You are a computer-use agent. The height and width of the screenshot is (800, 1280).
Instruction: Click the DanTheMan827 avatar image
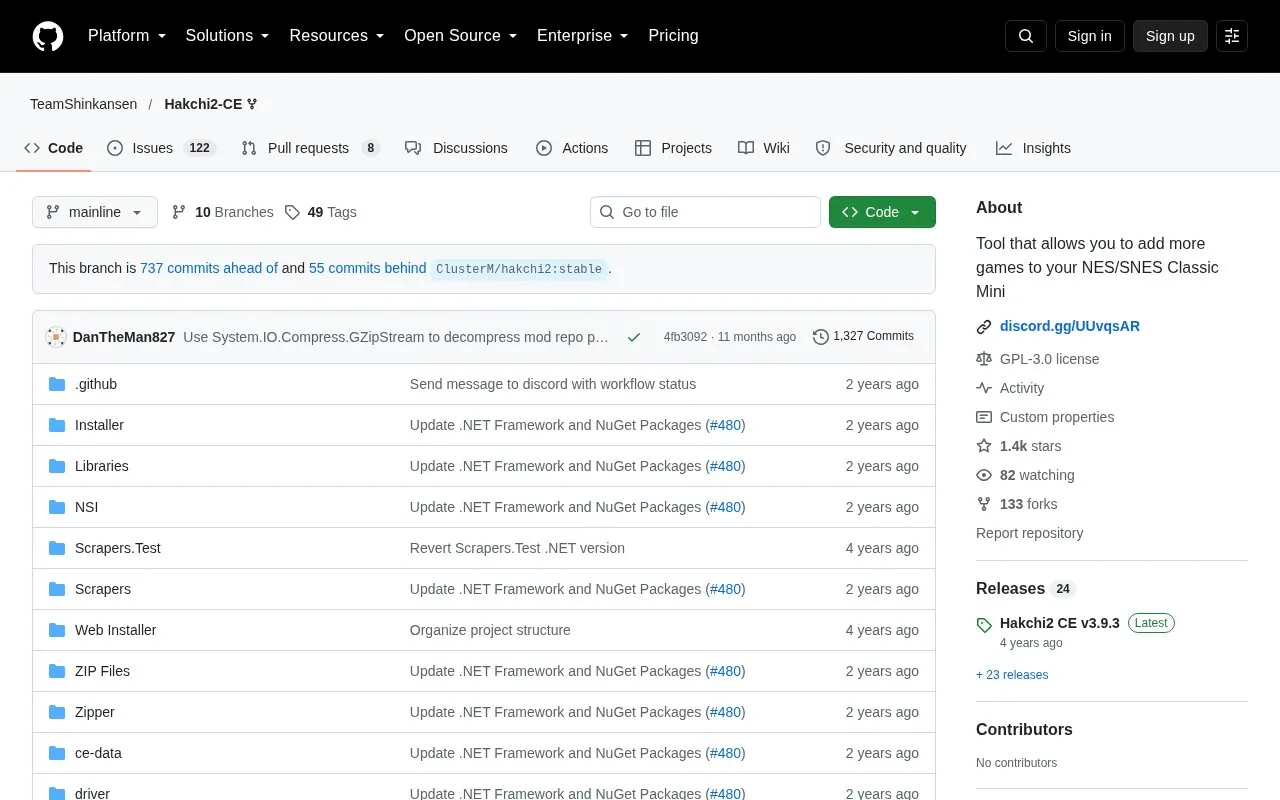click(x=56, y=337)
